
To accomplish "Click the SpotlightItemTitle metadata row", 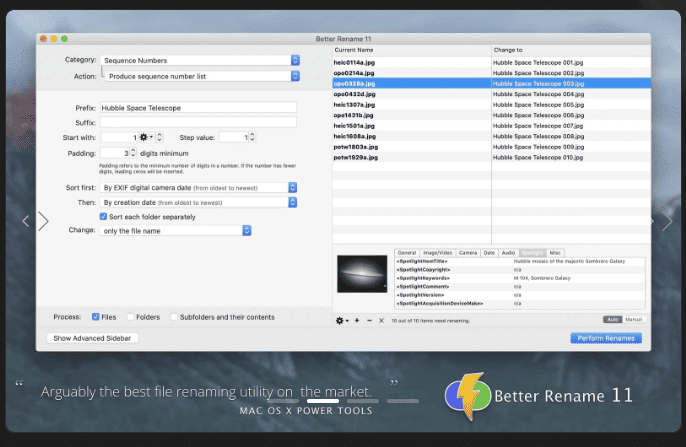I will click(520, 261).
